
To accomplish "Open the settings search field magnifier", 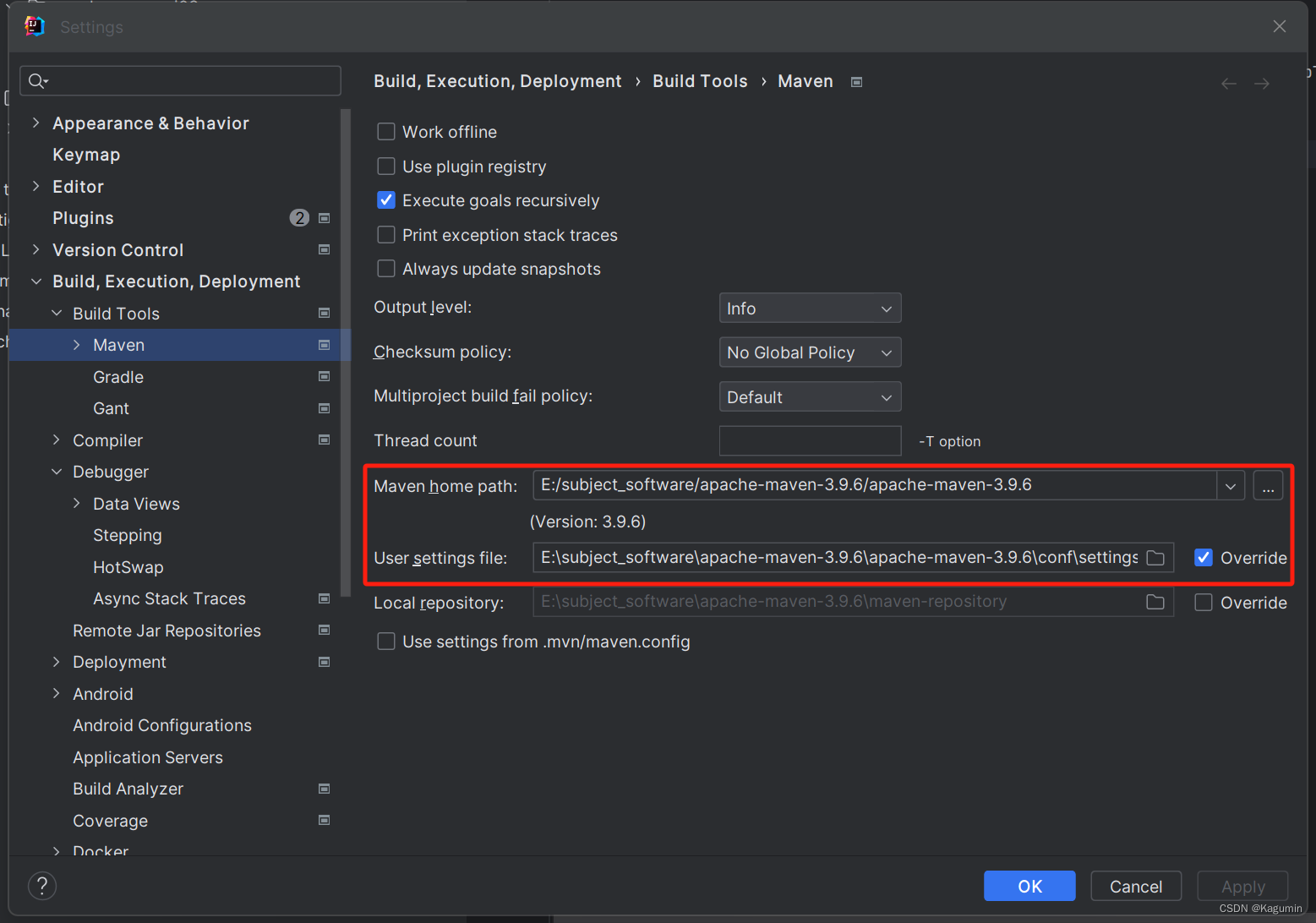I will click(x=37, y=80).
